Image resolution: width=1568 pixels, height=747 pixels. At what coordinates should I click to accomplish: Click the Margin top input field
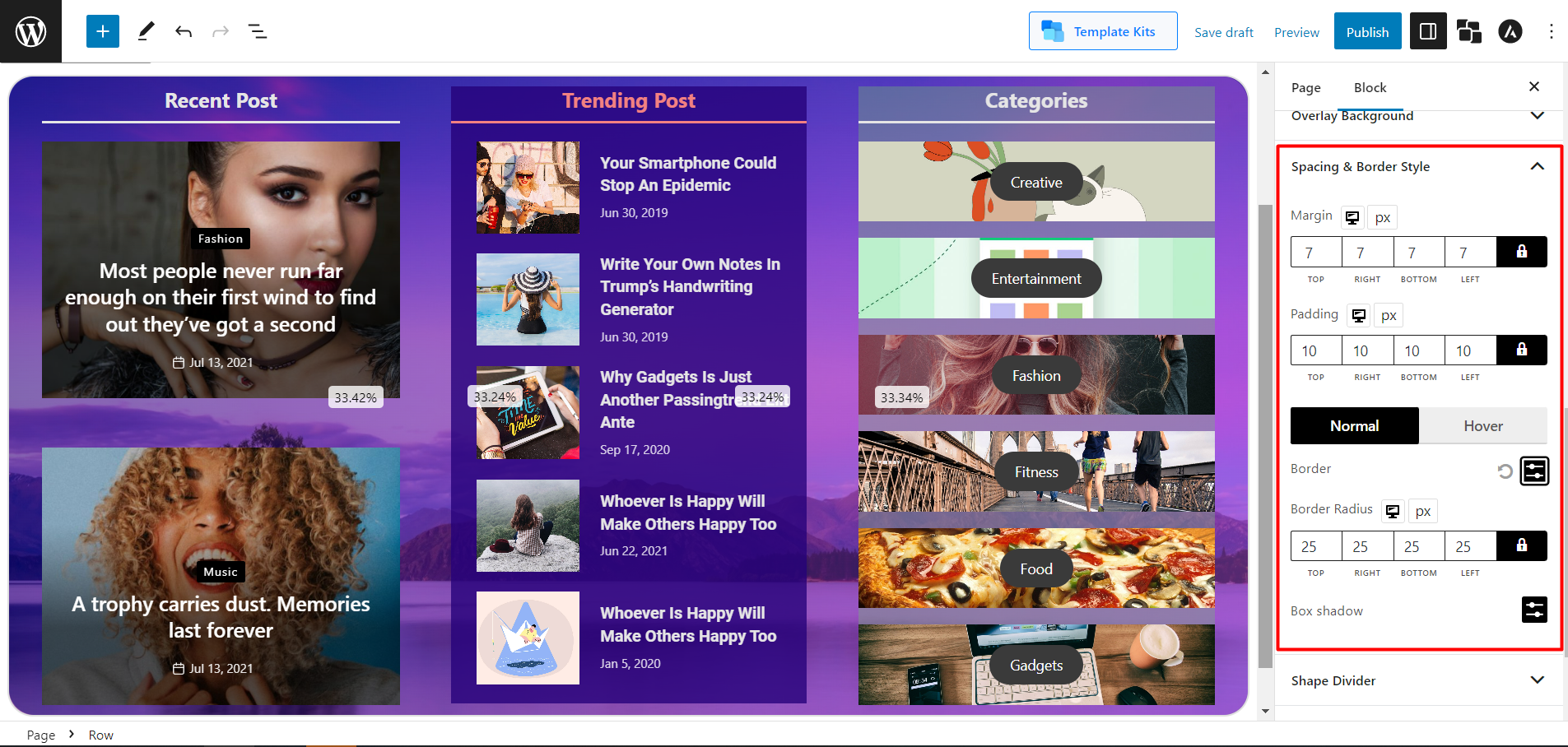point(1315,252)
